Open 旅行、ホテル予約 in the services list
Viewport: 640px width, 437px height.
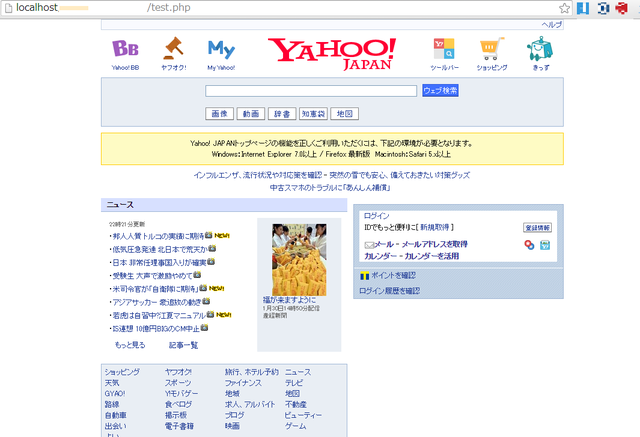[251, 372]
